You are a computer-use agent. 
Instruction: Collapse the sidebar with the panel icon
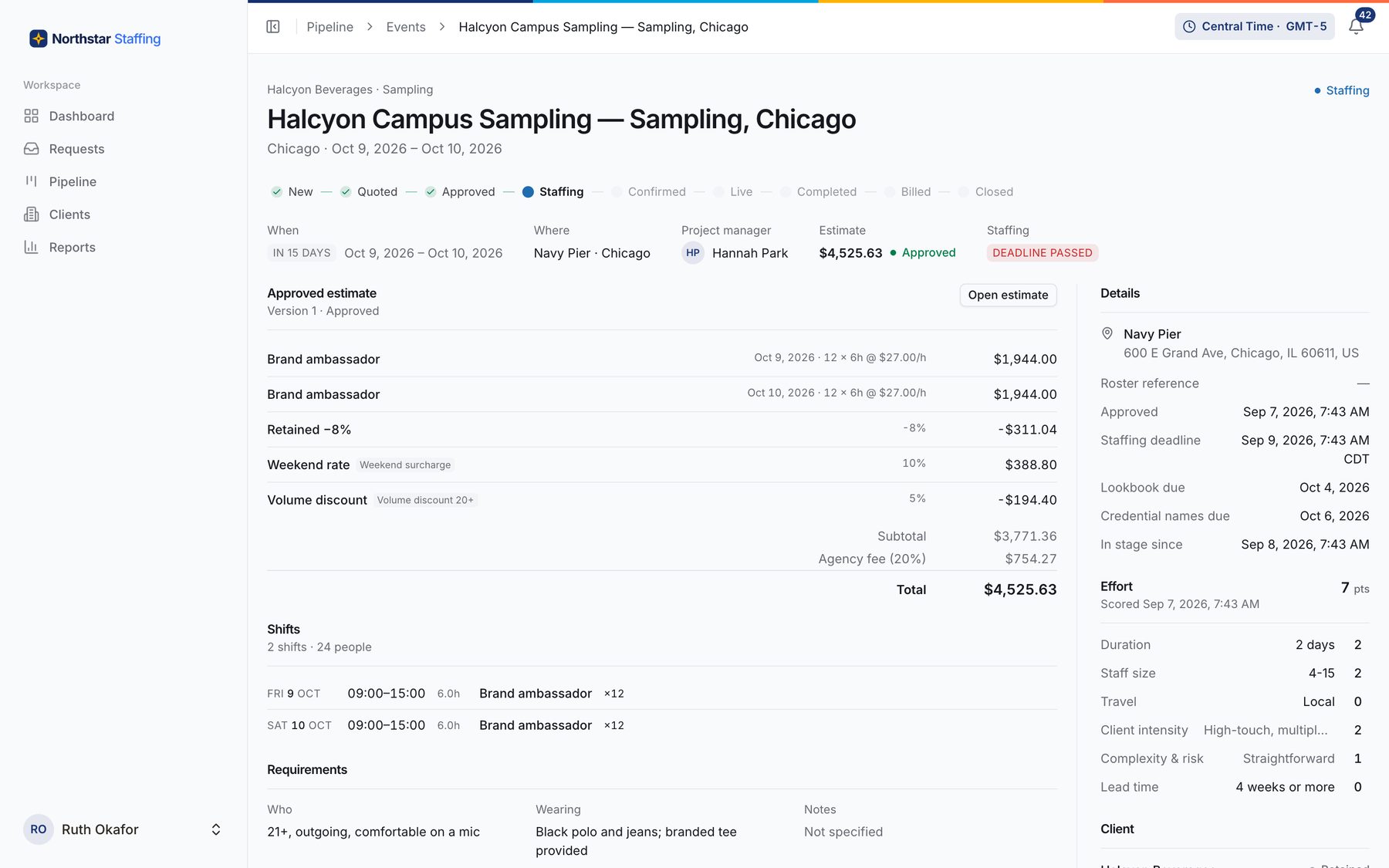point(273,27)
